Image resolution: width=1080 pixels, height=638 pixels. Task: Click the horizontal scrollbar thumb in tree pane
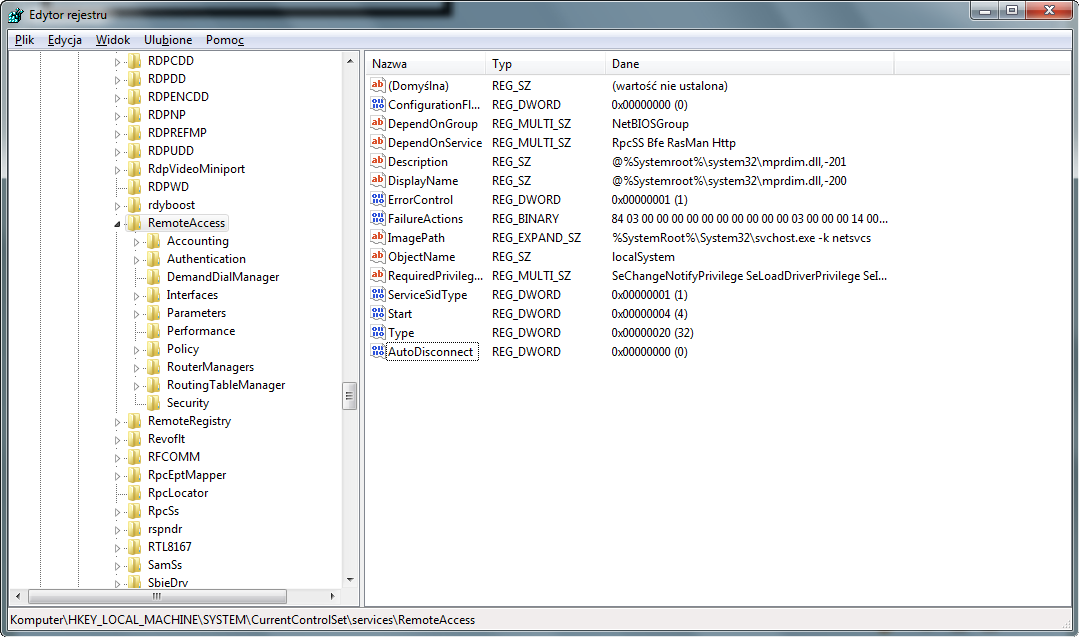click(x=157, y=596)
